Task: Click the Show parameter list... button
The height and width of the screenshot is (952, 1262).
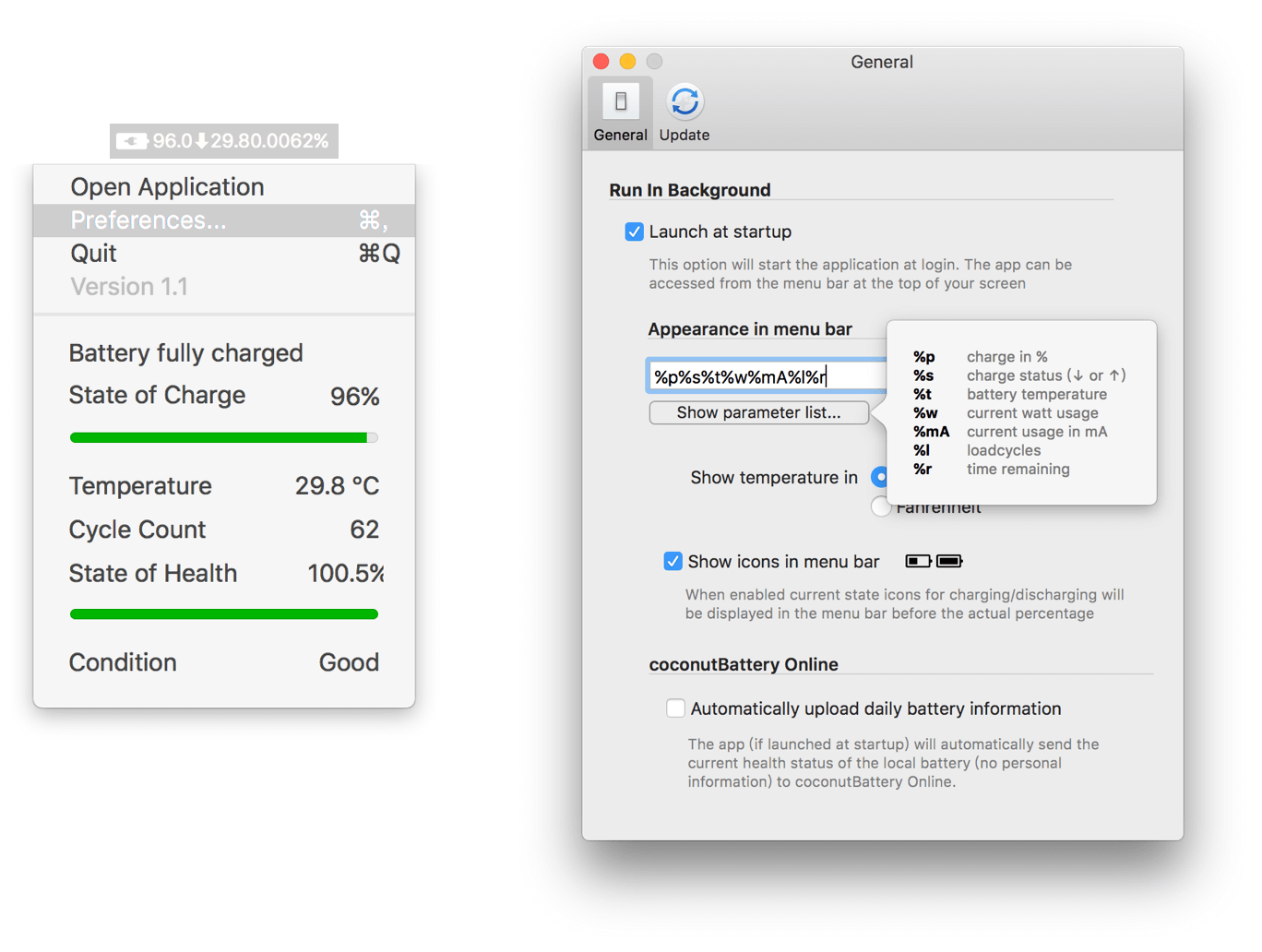Action: (758, 412)
